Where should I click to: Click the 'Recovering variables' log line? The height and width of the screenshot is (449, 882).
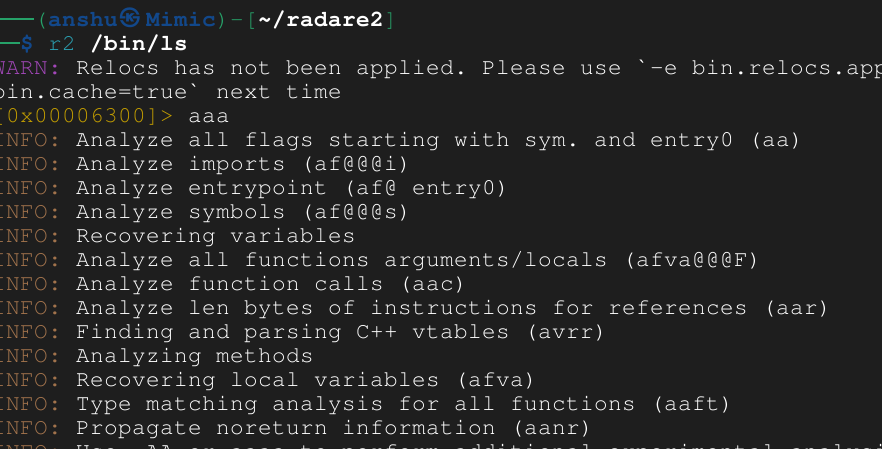[215, 236]
